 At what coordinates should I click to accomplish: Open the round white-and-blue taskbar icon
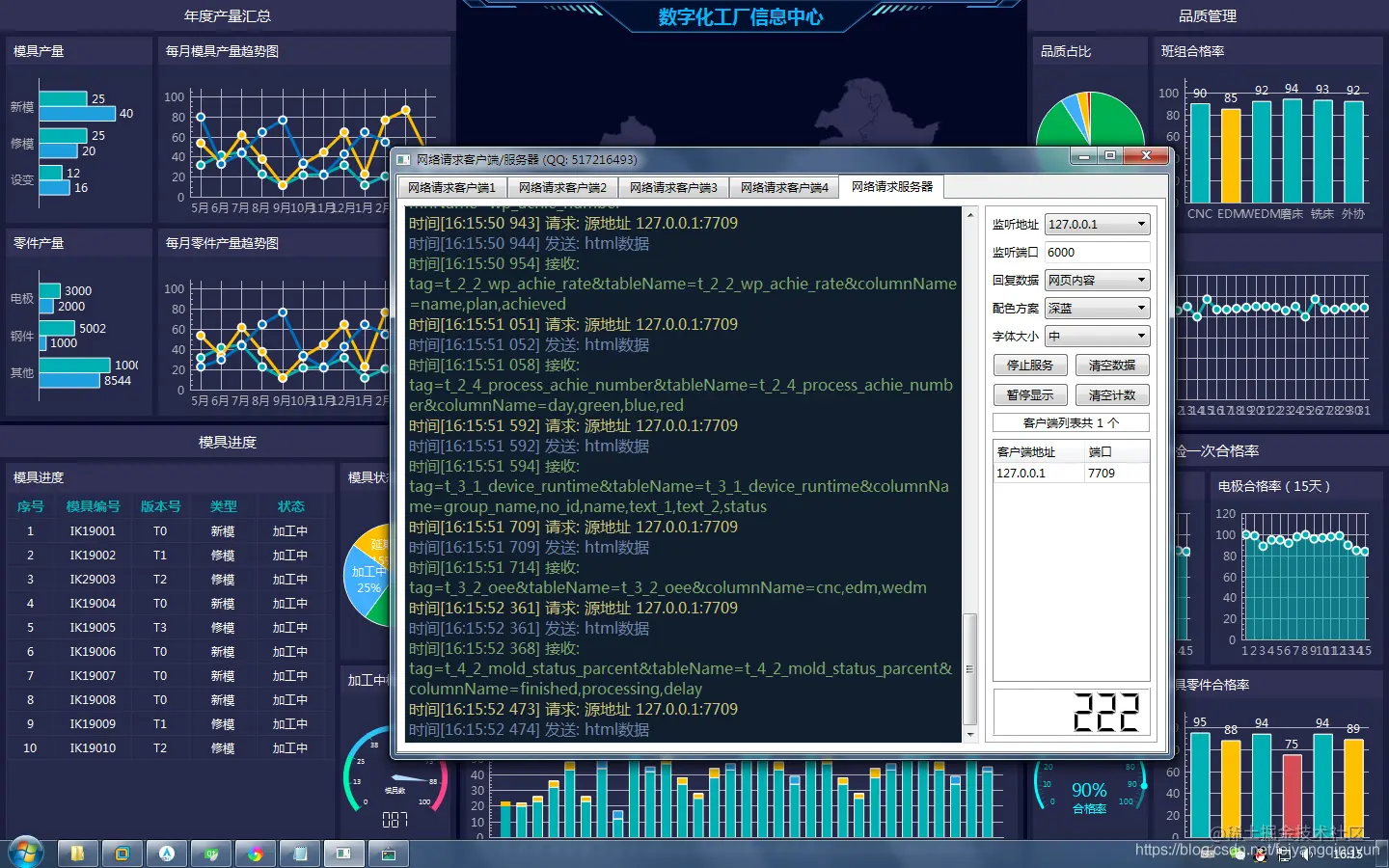point(166,854)
